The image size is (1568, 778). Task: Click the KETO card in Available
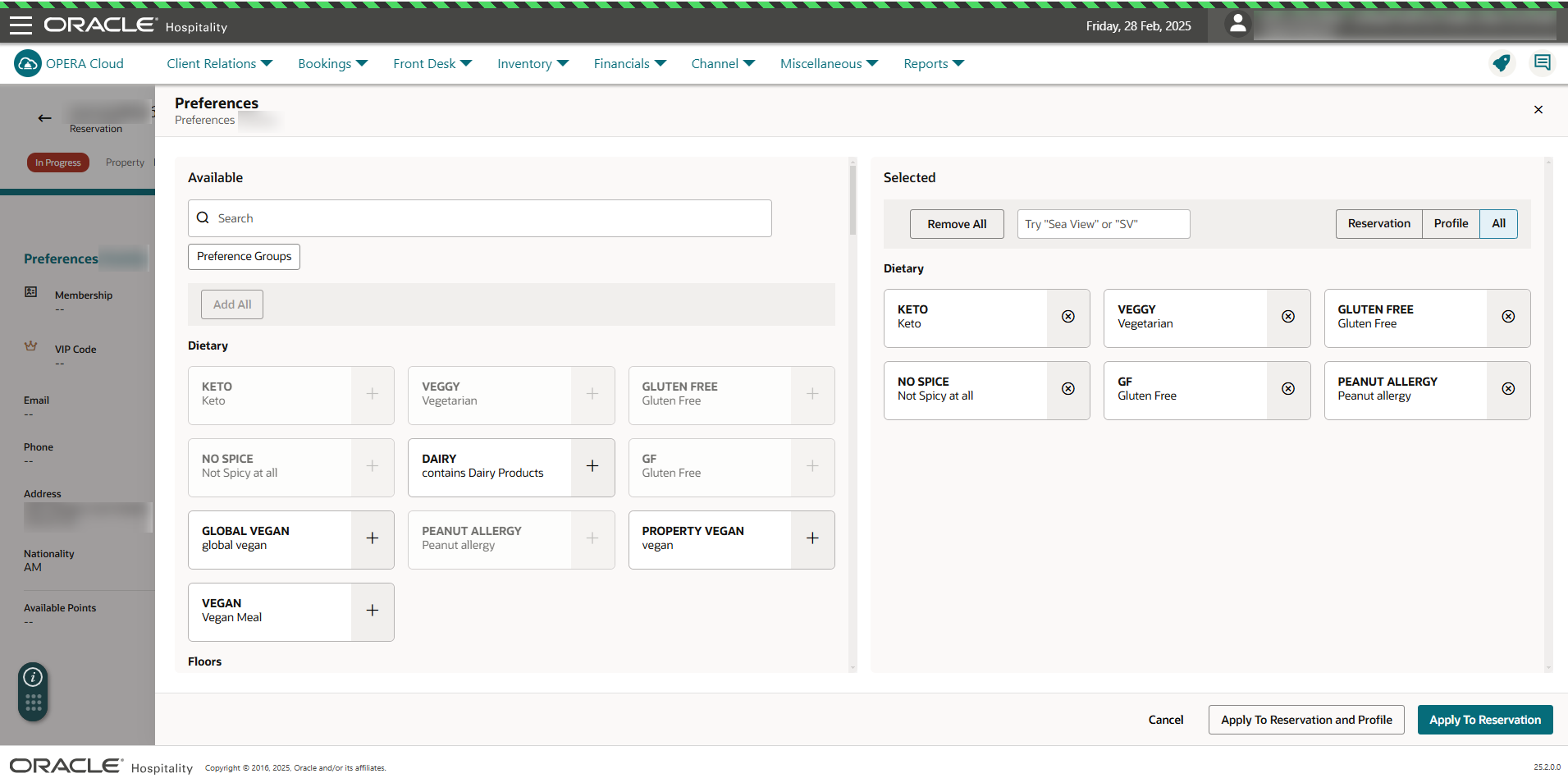pyautogui.click(x=290, y=395)
